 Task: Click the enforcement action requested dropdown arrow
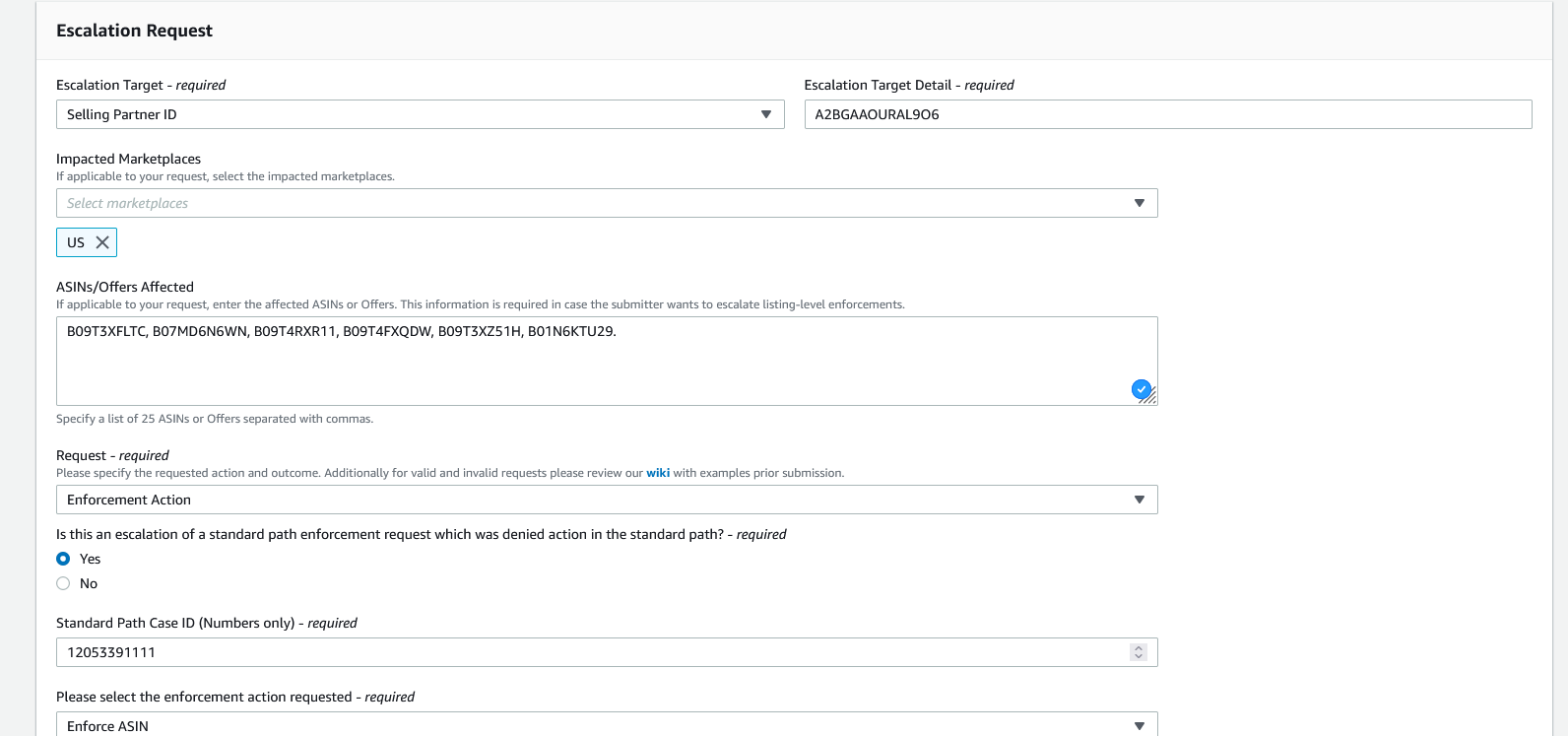tap(1140, 726)
